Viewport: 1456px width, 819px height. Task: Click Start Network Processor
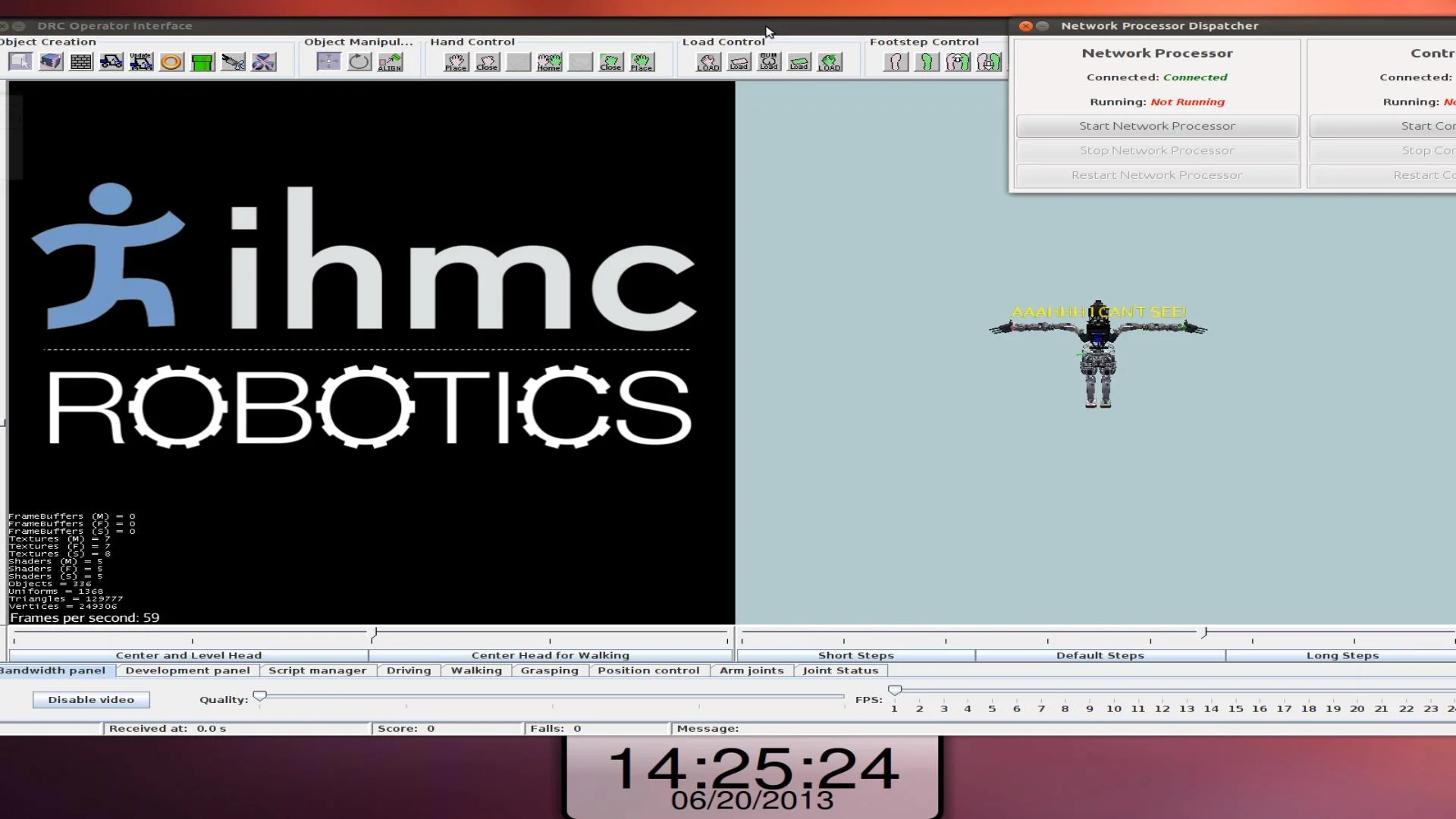1156,126
